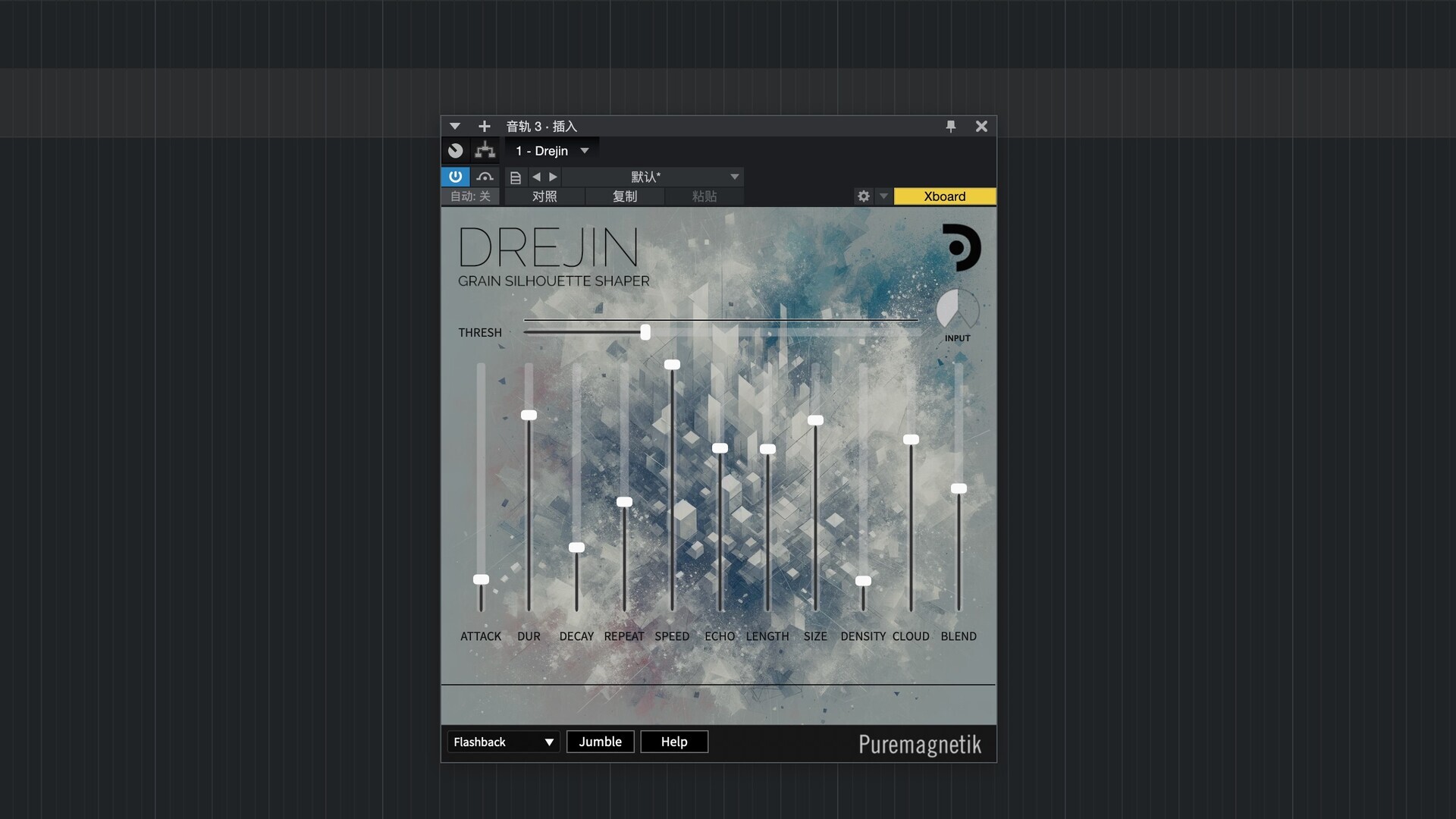Click the 音轨 3 · 插入 title text

(541, 127)
